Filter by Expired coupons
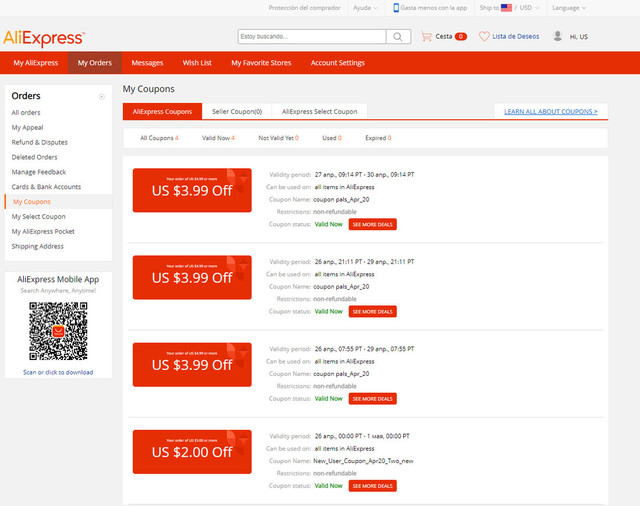The height and width of the screenshot is (506, 640). click(x=378, y=138)
